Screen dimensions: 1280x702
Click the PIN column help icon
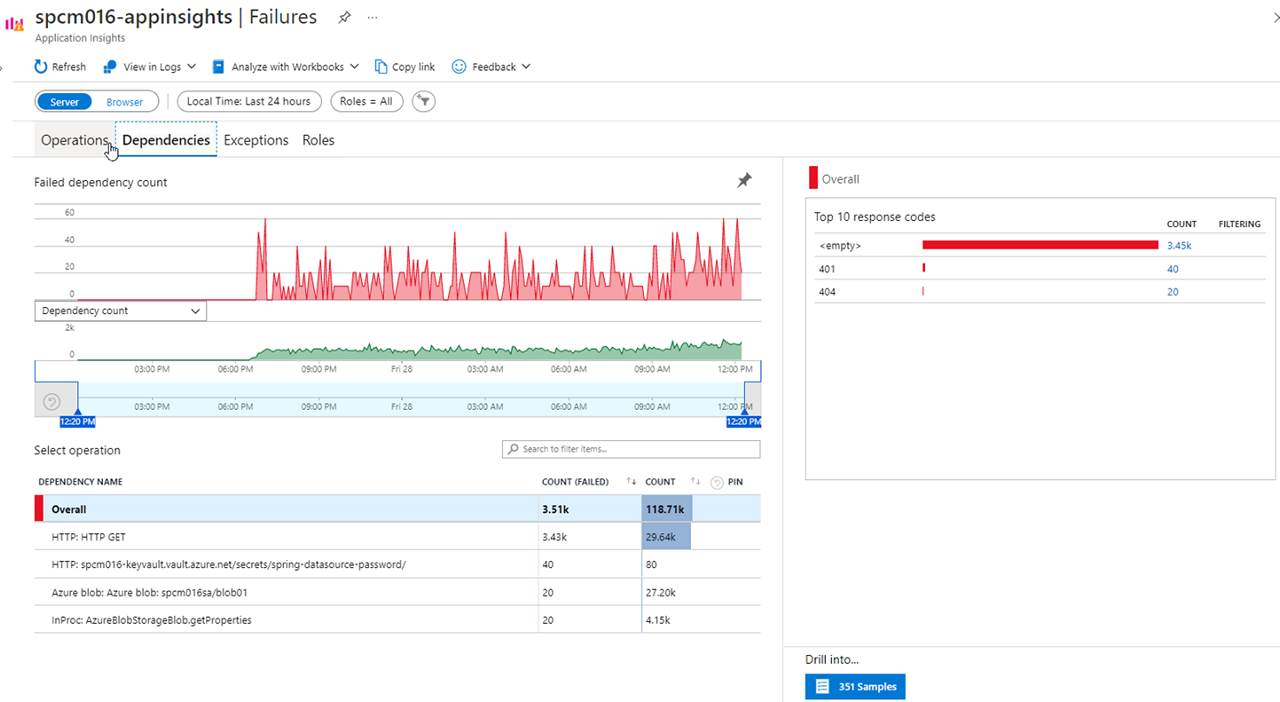716,483
